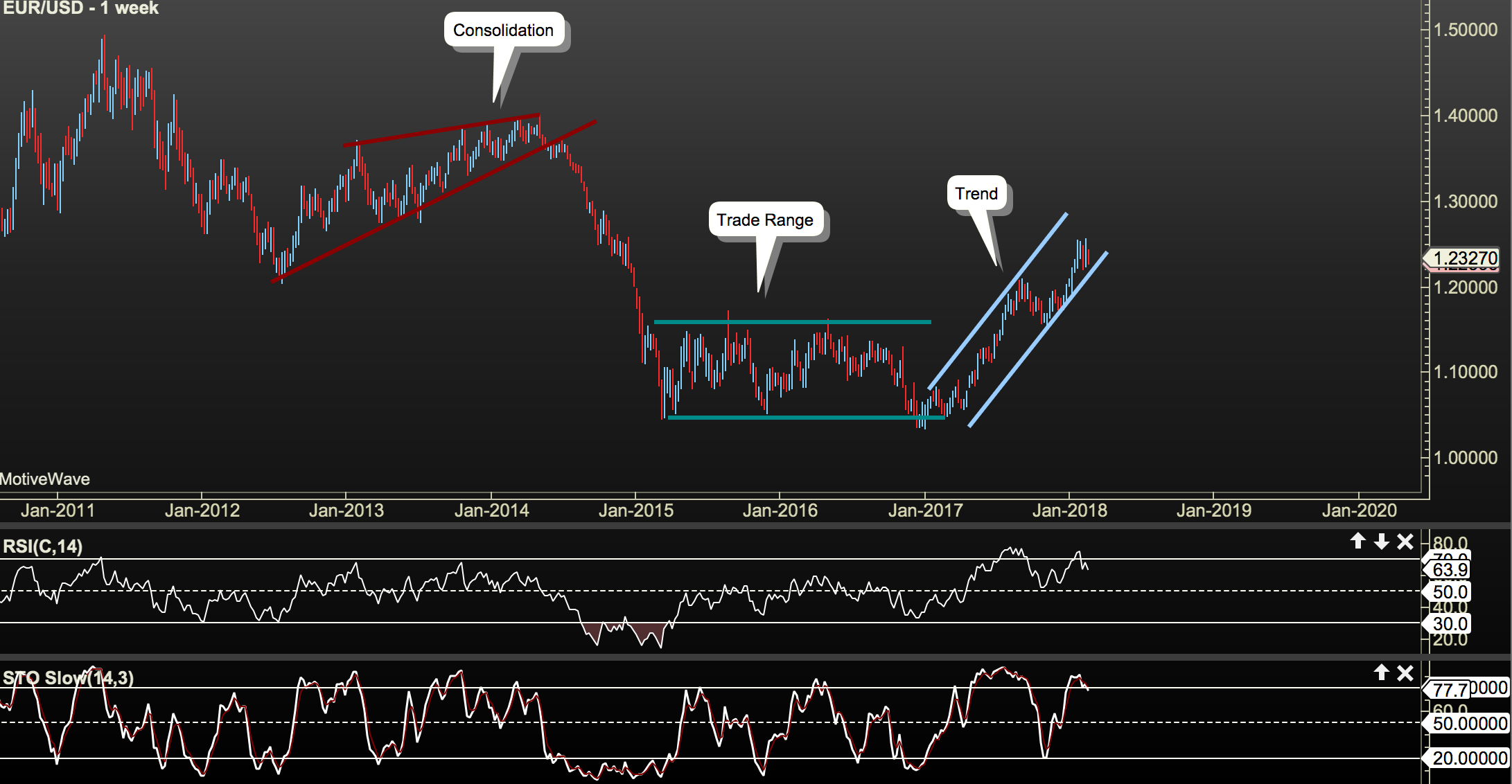Click the Jan-2015 time axis label
The height and width of the screenshot is (784, 1512).
[x=636, y=510]
